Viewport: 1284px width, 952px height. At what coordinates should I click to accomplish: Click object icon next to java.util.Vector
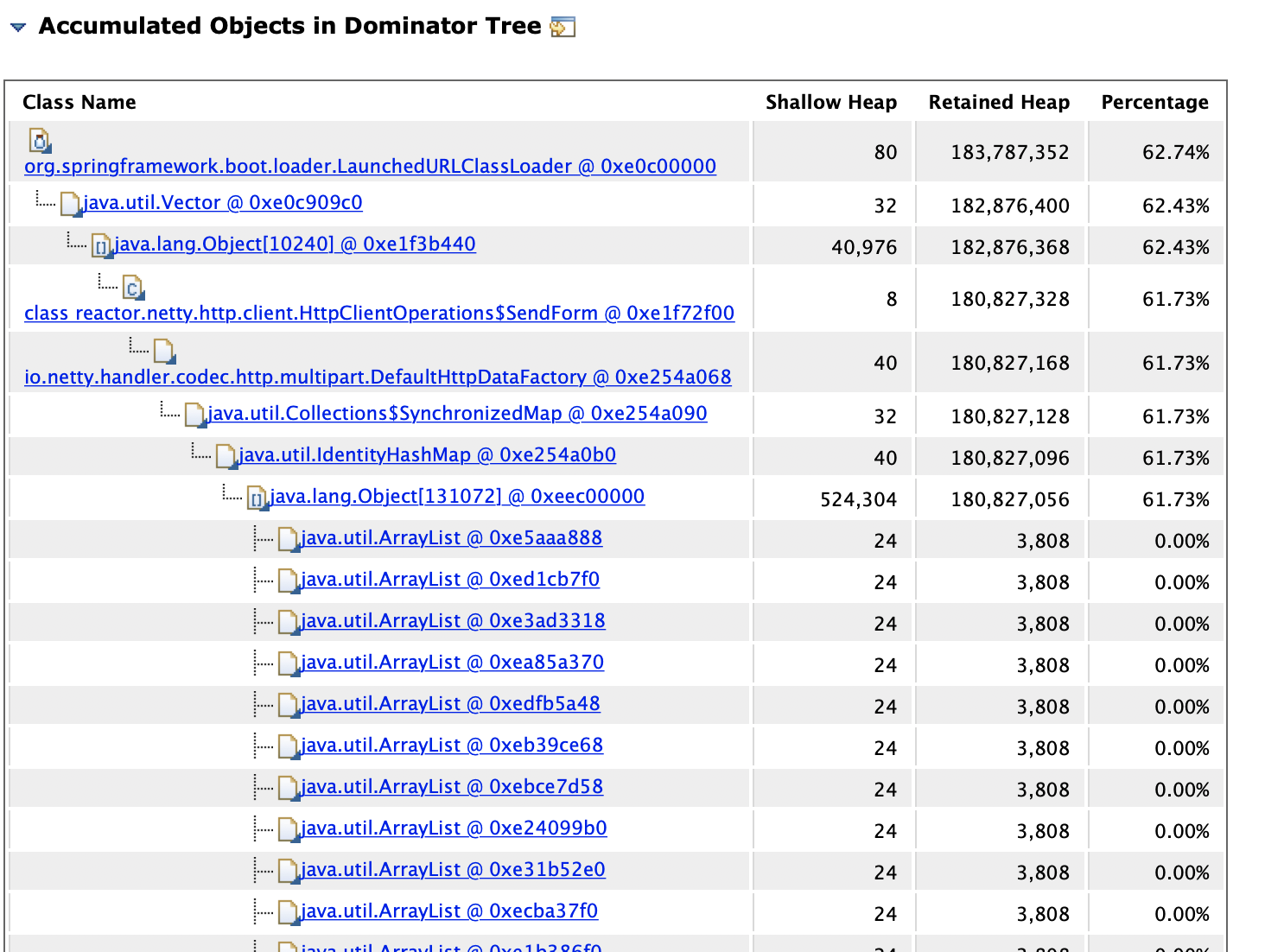pyautogui.click(x=70, y=204)
